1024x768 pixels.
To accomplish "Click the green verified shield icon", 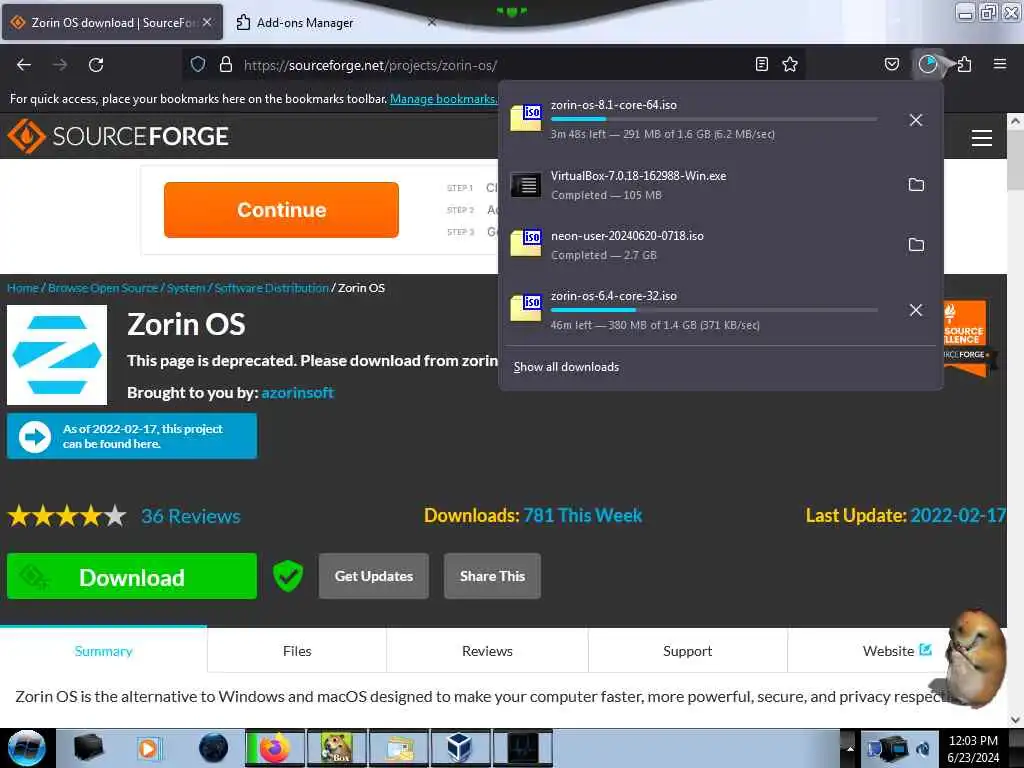I will 288,576.
